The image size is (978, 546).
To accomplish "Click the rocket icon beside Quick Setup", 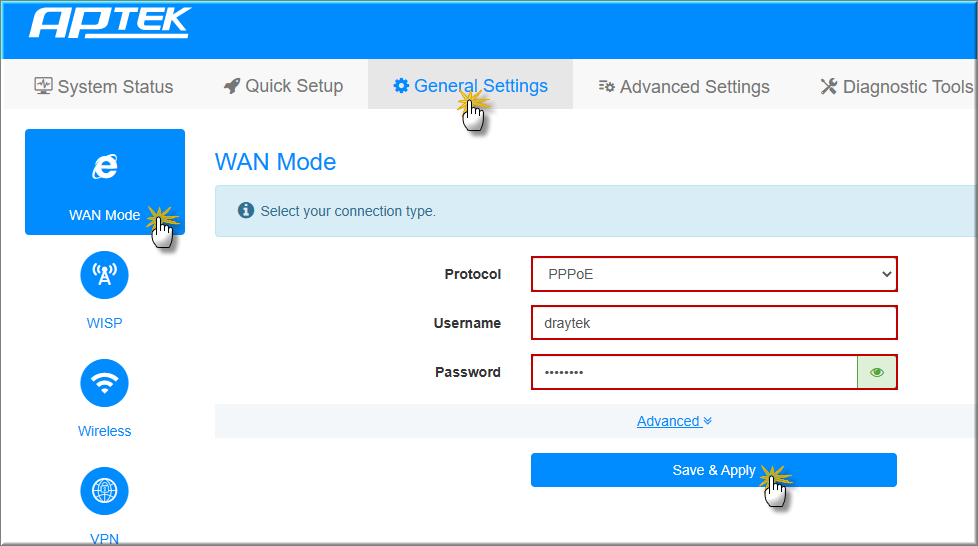I will click(232, 86).
